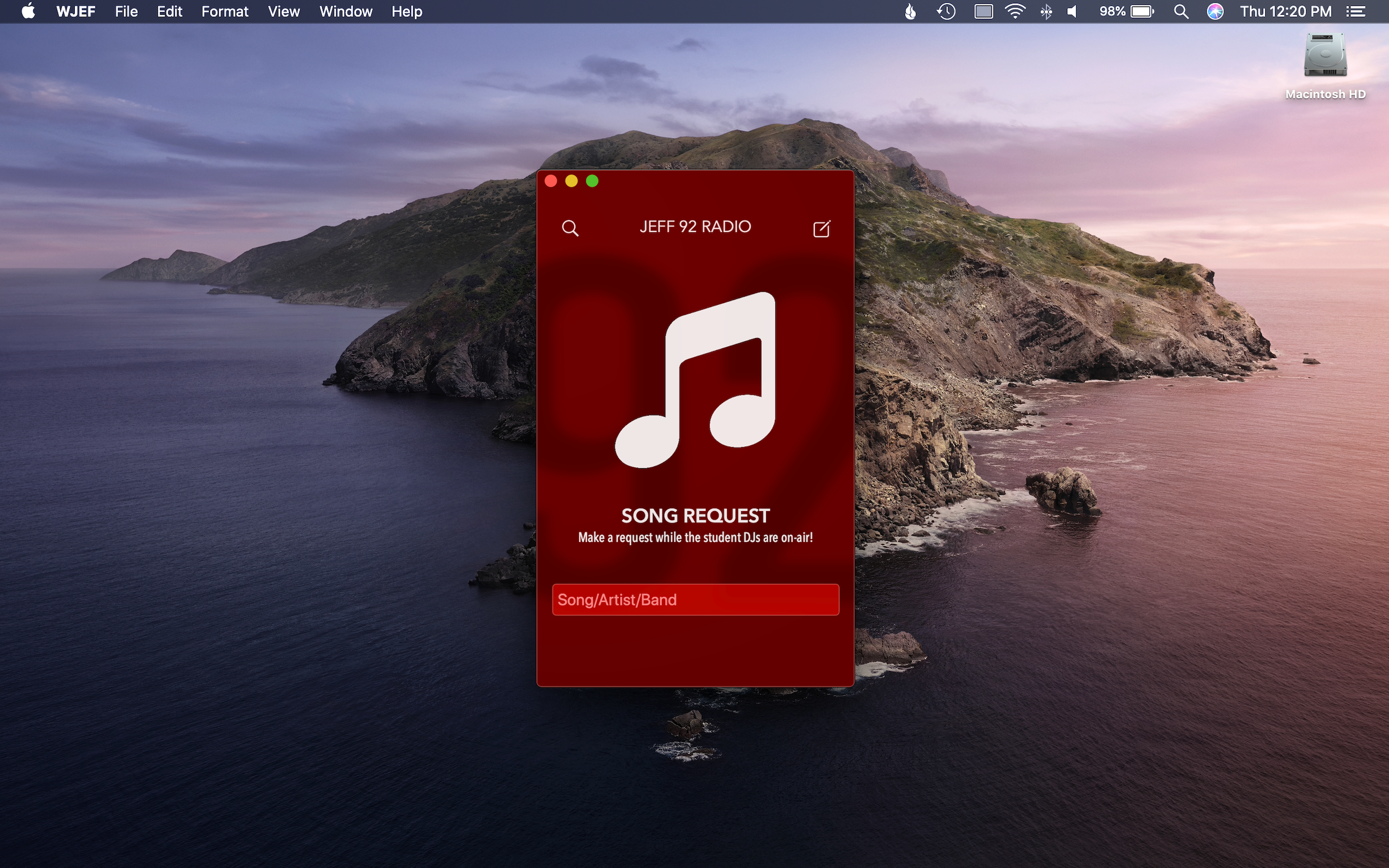Open the Format menu

coord(225,11)
